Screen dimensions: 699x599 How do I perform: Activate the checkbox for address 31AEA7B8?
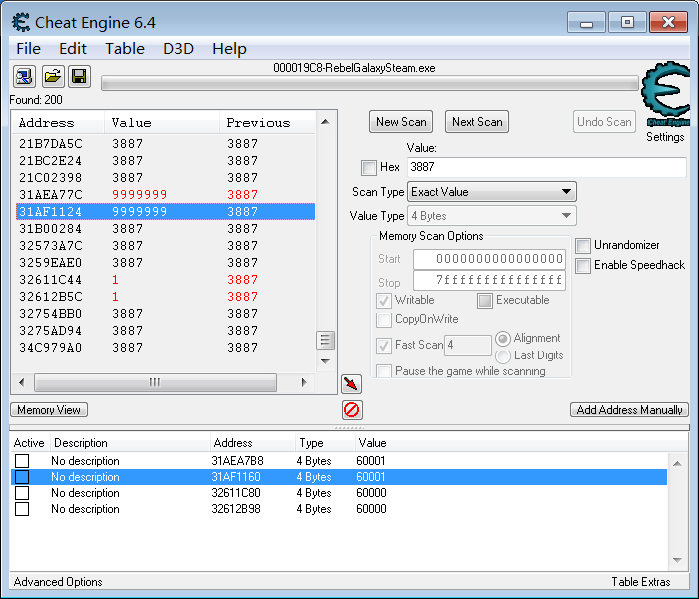pyautogui.click(x=22, y=461)
